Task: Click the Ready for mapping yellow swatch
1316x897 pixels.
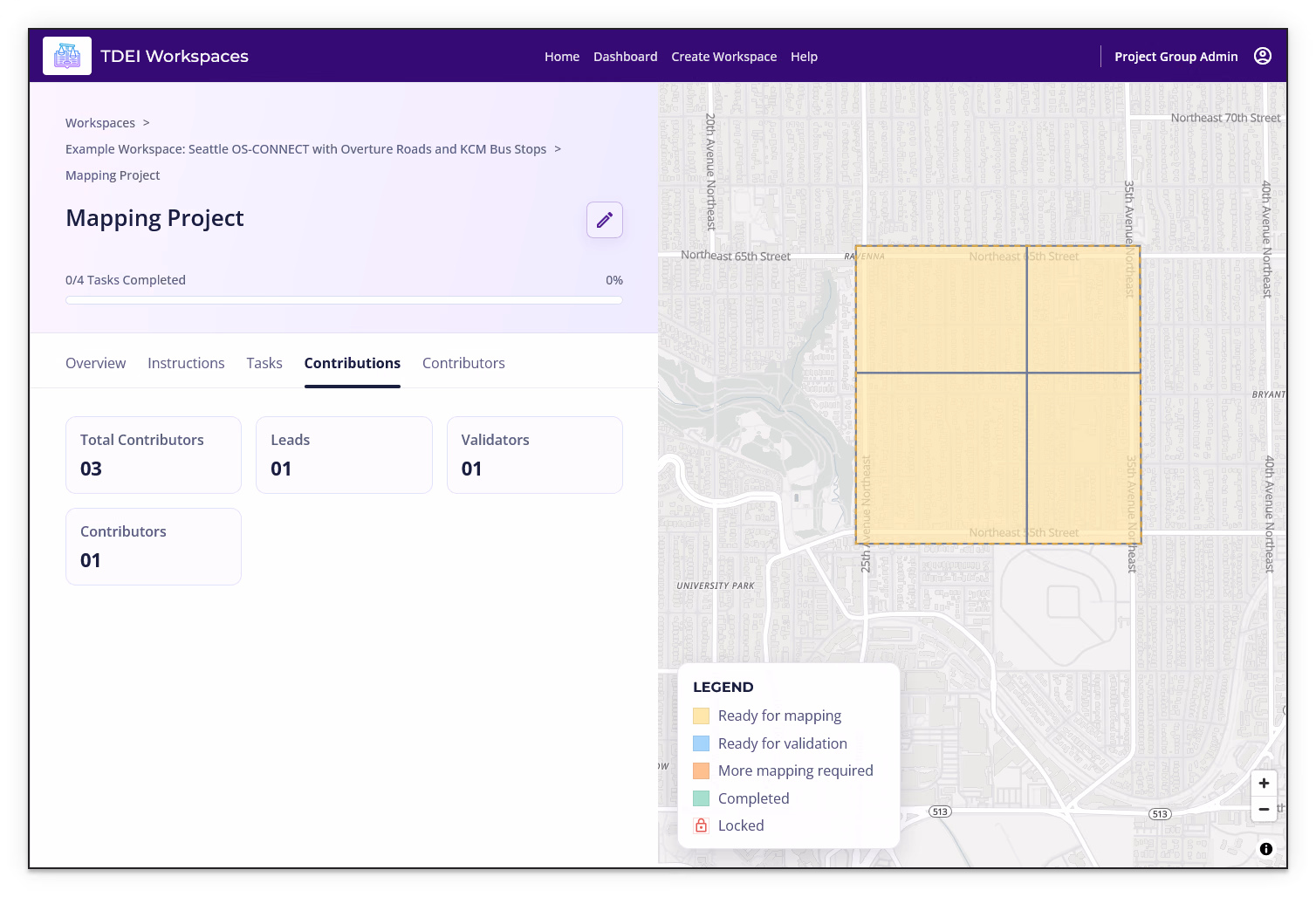Action: (x=701, y=716)
